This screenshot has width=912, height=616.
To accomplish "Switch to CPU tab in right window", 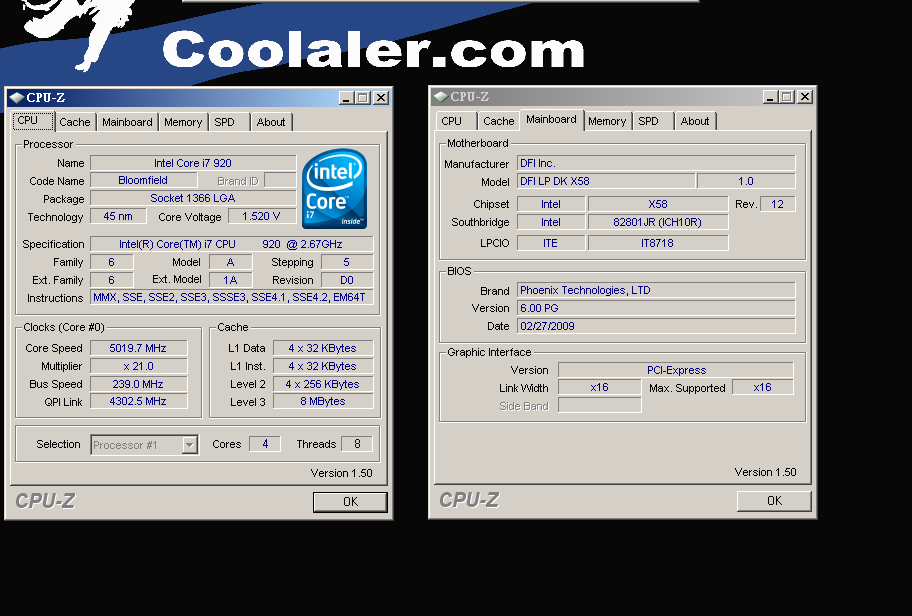I will (x=457, y=121).
